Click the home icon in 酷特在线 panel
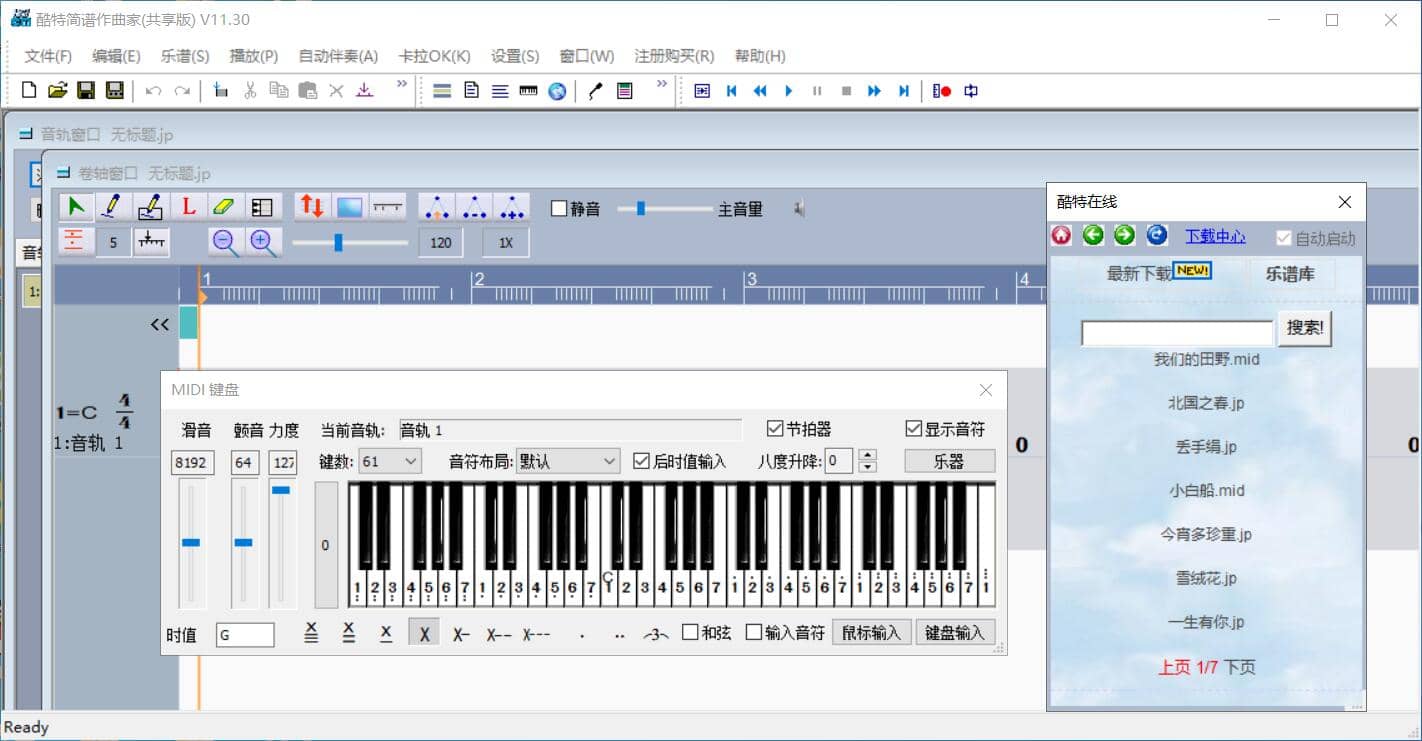1422x741 pixels. [x=1061, y=235]
